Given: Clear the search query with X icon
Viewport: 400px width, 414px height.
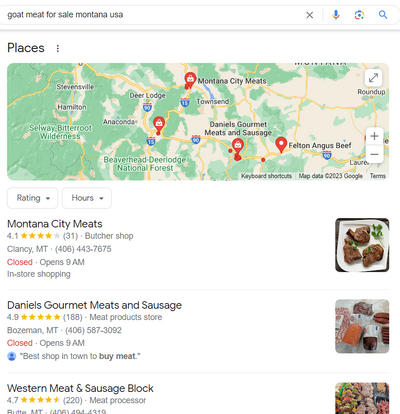Looking at the screenshot, I should point(309,15).
